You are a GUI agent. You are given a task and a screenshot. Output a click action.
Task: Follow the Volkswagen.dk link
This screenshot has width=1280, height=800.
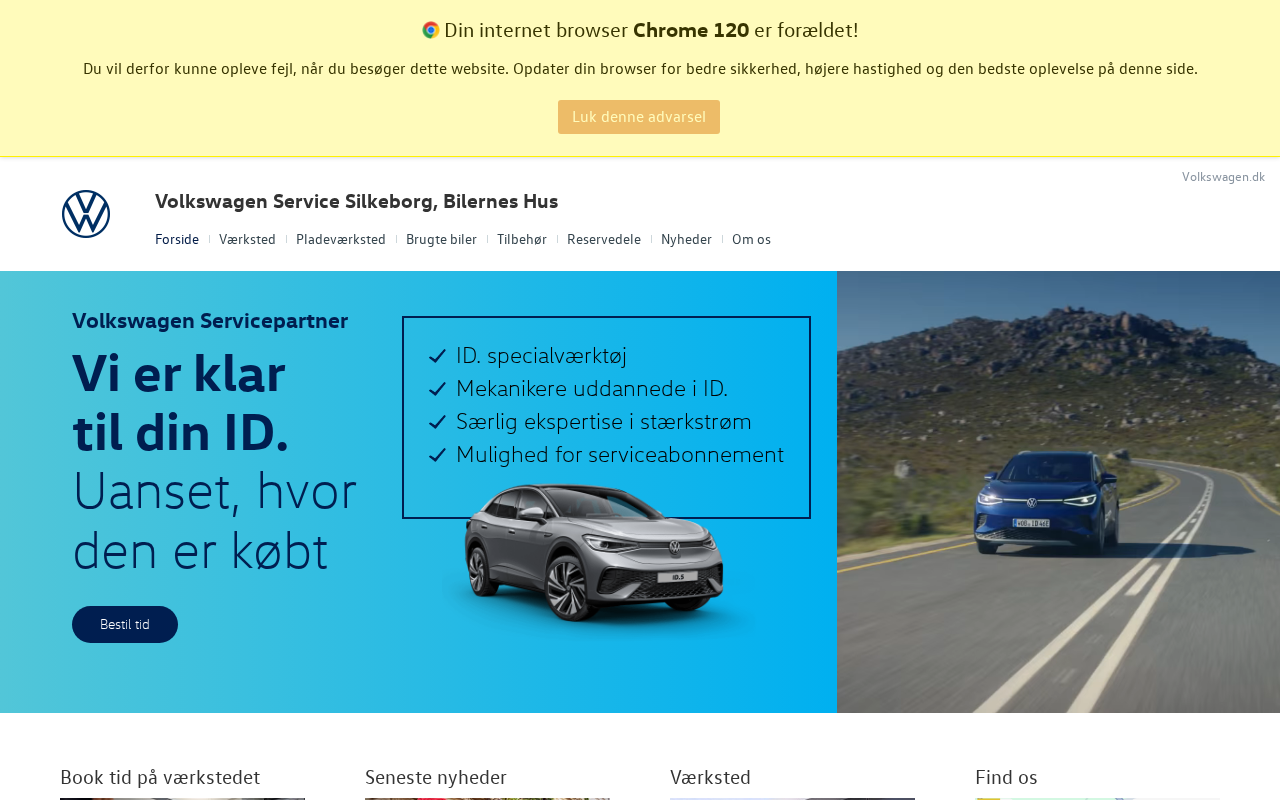tap(1223, 177)
